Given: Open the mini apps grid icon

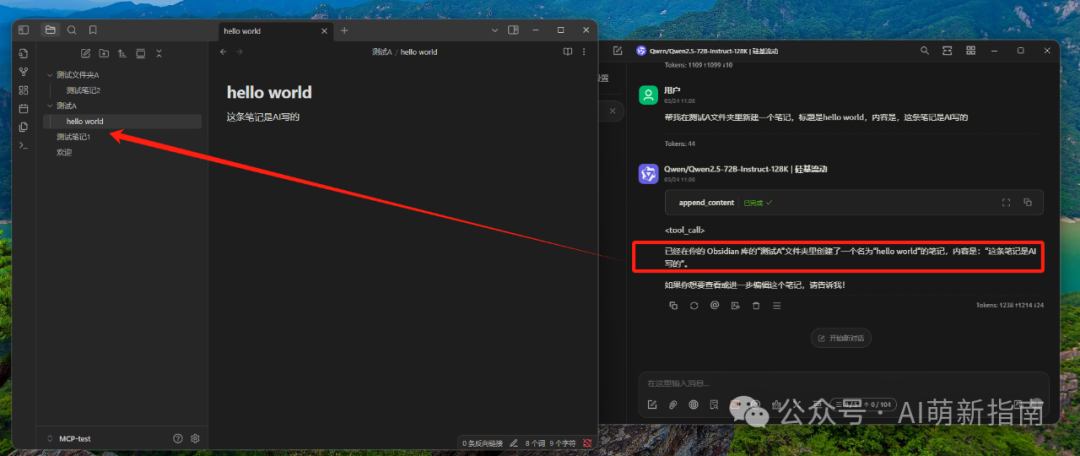Looking at the screenshot, I should 970,50.
